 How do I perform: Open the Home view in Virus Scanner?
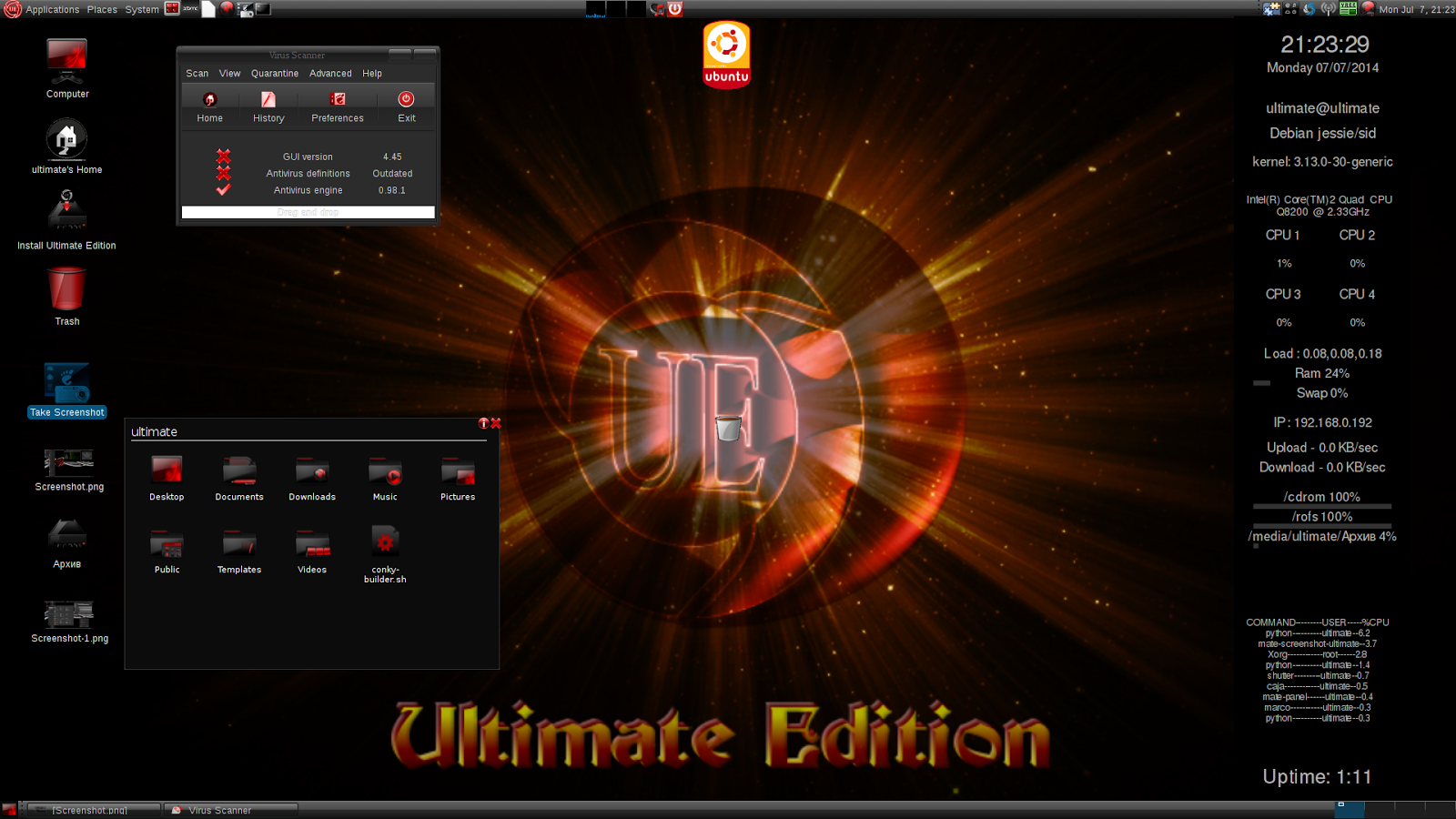(x=209, y=107)
